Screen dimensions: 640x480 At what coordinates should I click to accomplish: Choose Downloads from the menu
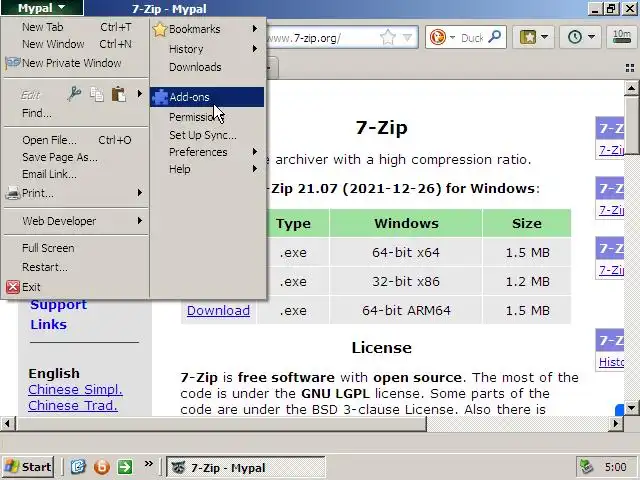tap(207, 67)
